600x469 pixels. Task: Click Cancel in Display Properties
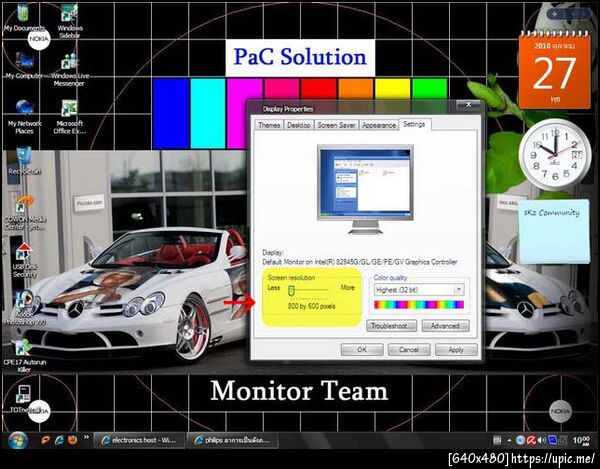point(409,349)
